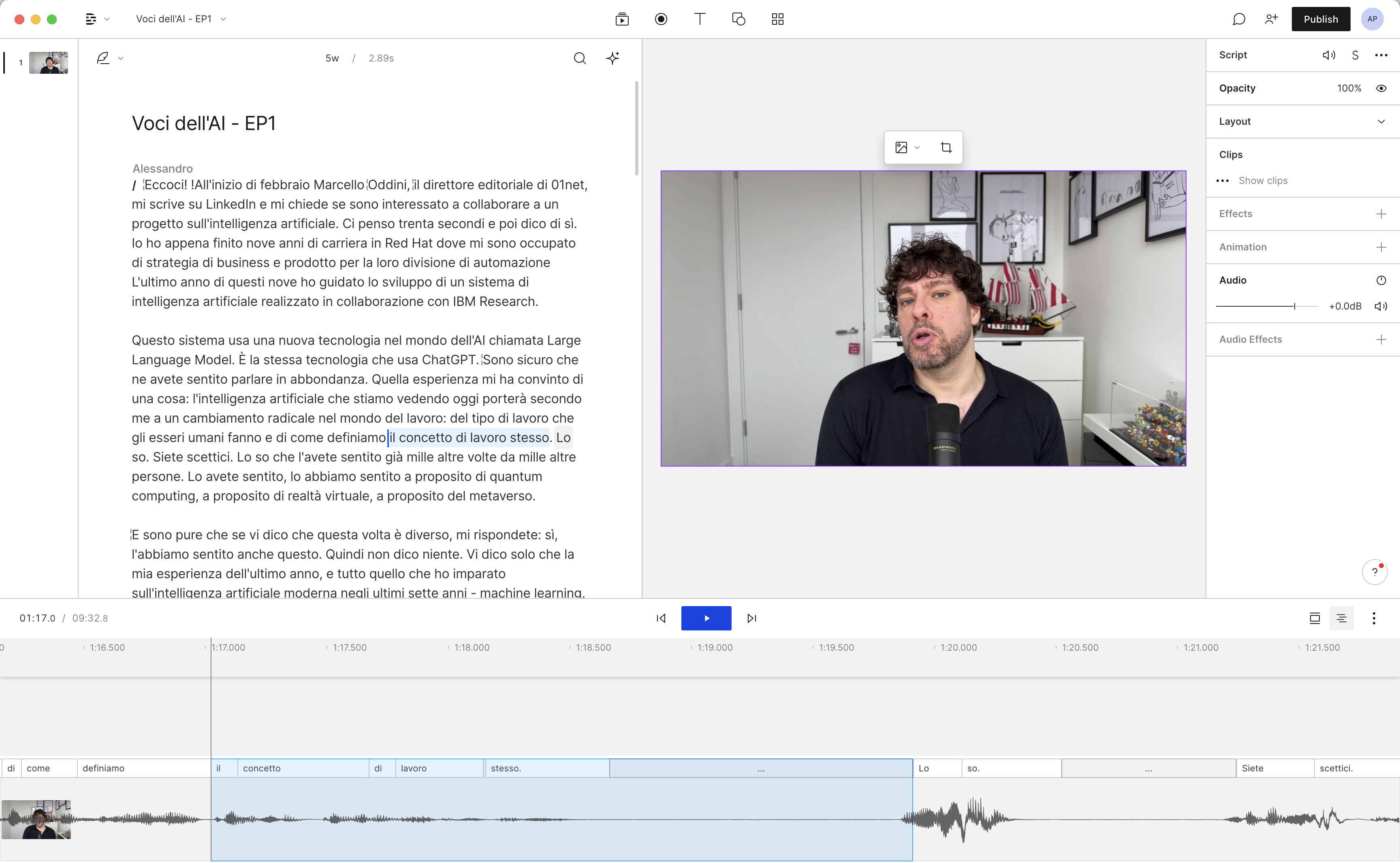This screenshot has height=863, width=1400.
Task: Click the Publish button
Action: pyautogui.click(x=1320, y=19)
